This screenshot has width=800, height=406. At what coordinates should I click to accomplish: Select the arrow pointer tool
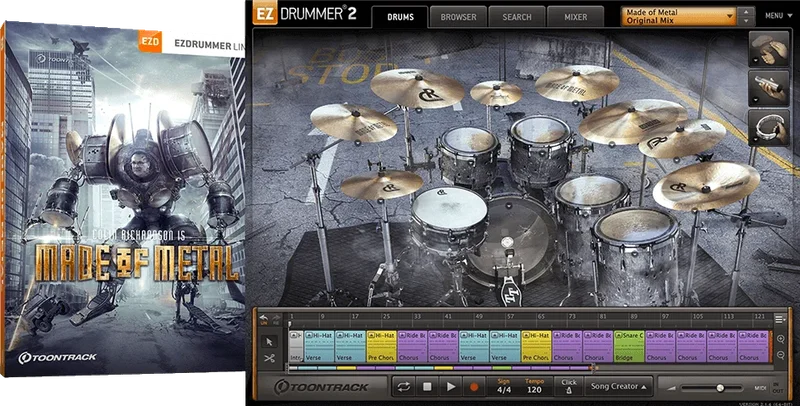(x=270, y=341)
